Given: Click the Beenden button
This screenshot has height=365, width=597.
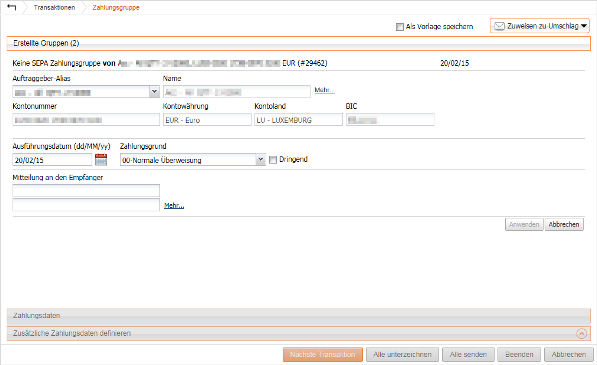Looking at the screenshot, I should click(519, 354).
